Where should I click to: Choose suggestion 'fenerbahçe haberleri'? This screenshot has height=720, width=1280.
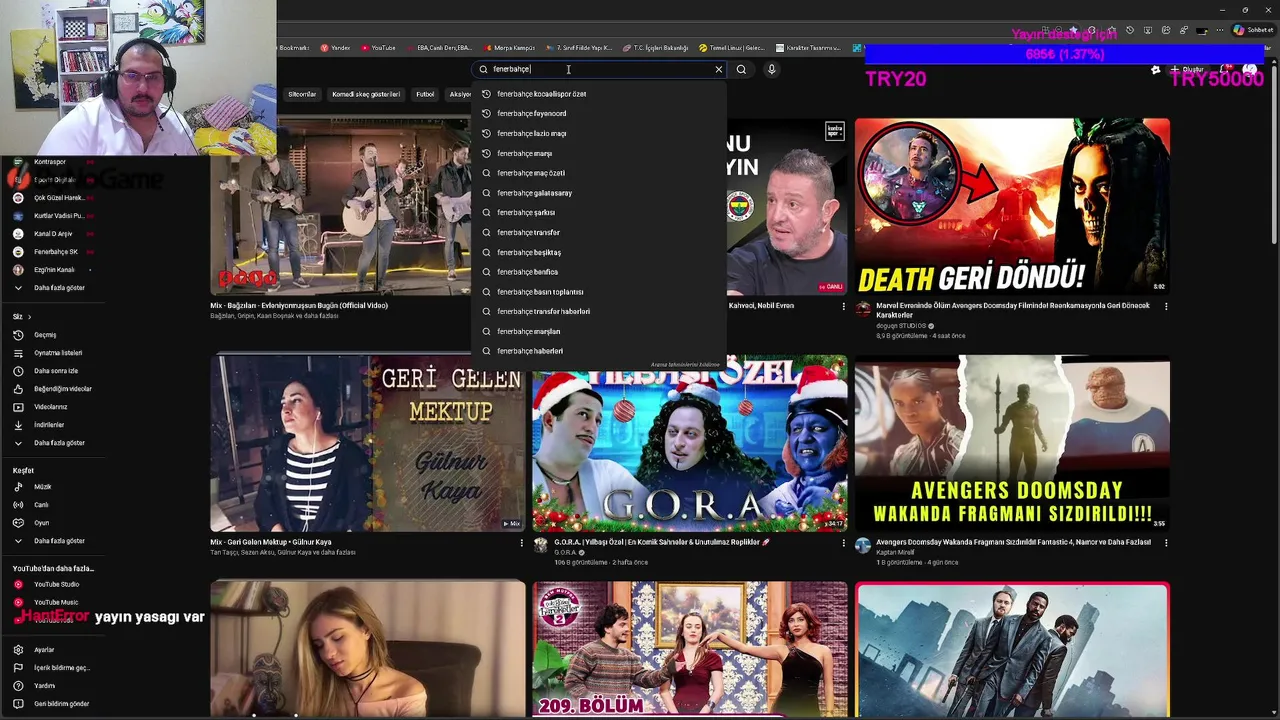(x=599, y=351)
